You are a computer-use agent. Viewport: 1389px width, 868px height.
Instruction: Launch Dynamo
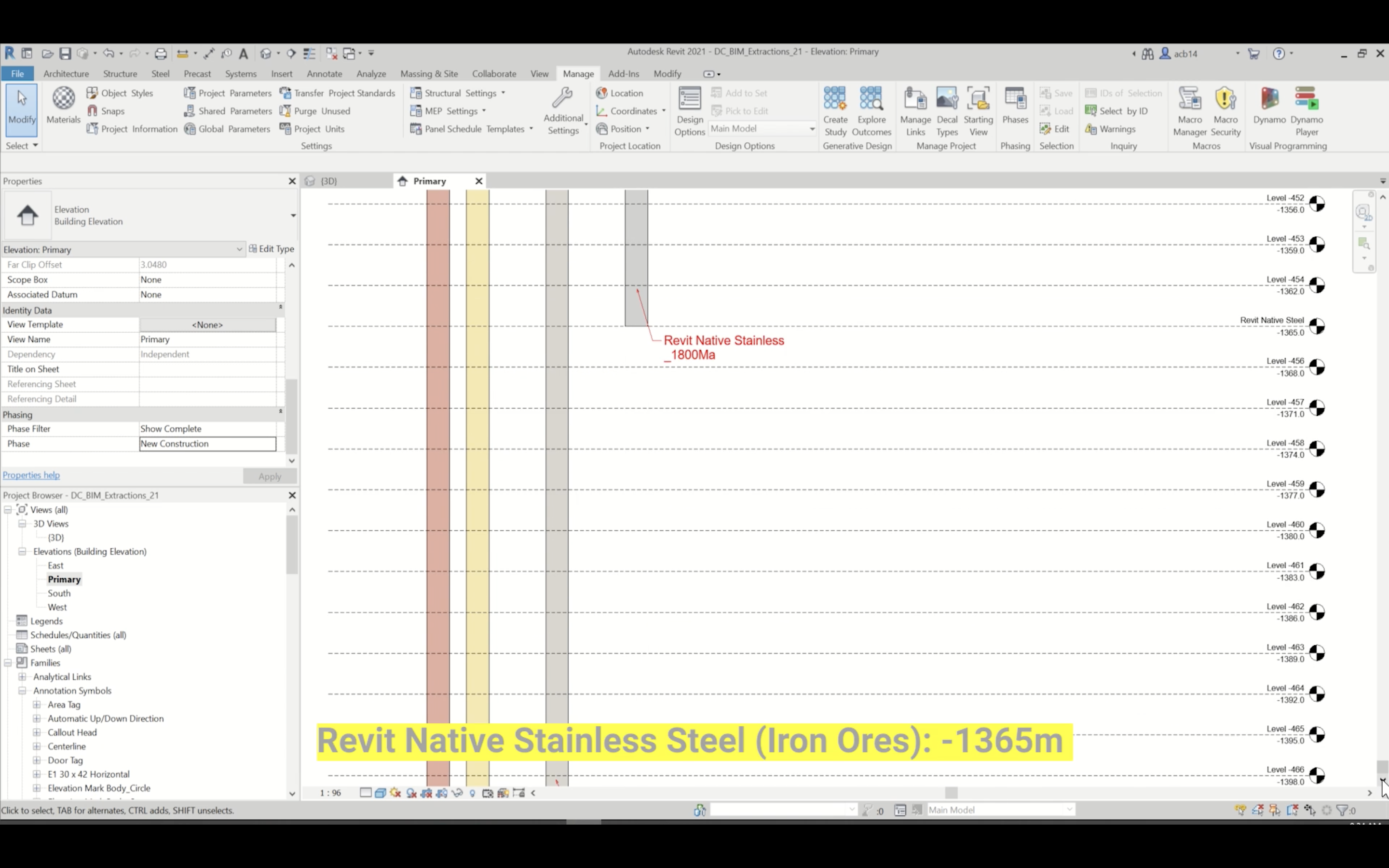1269,106
